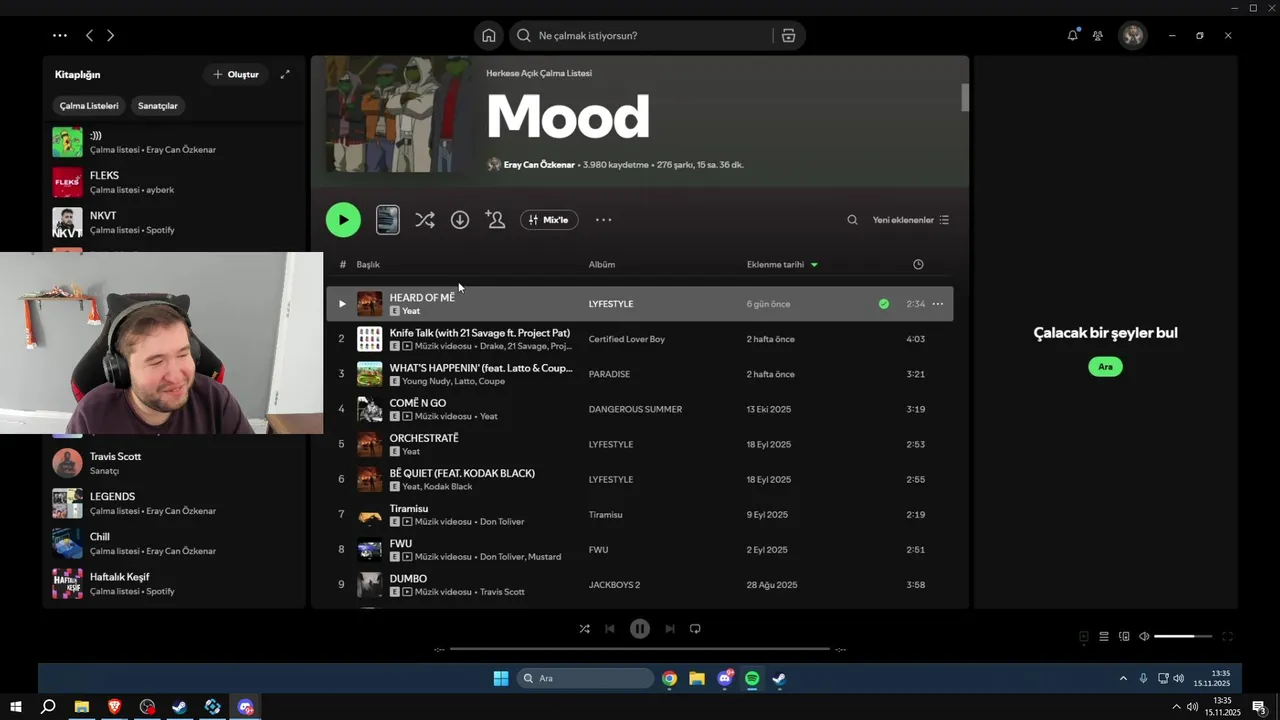The image size is (1280, 720).
Task: Click the playback progress bar
Action: coord(640,649)
